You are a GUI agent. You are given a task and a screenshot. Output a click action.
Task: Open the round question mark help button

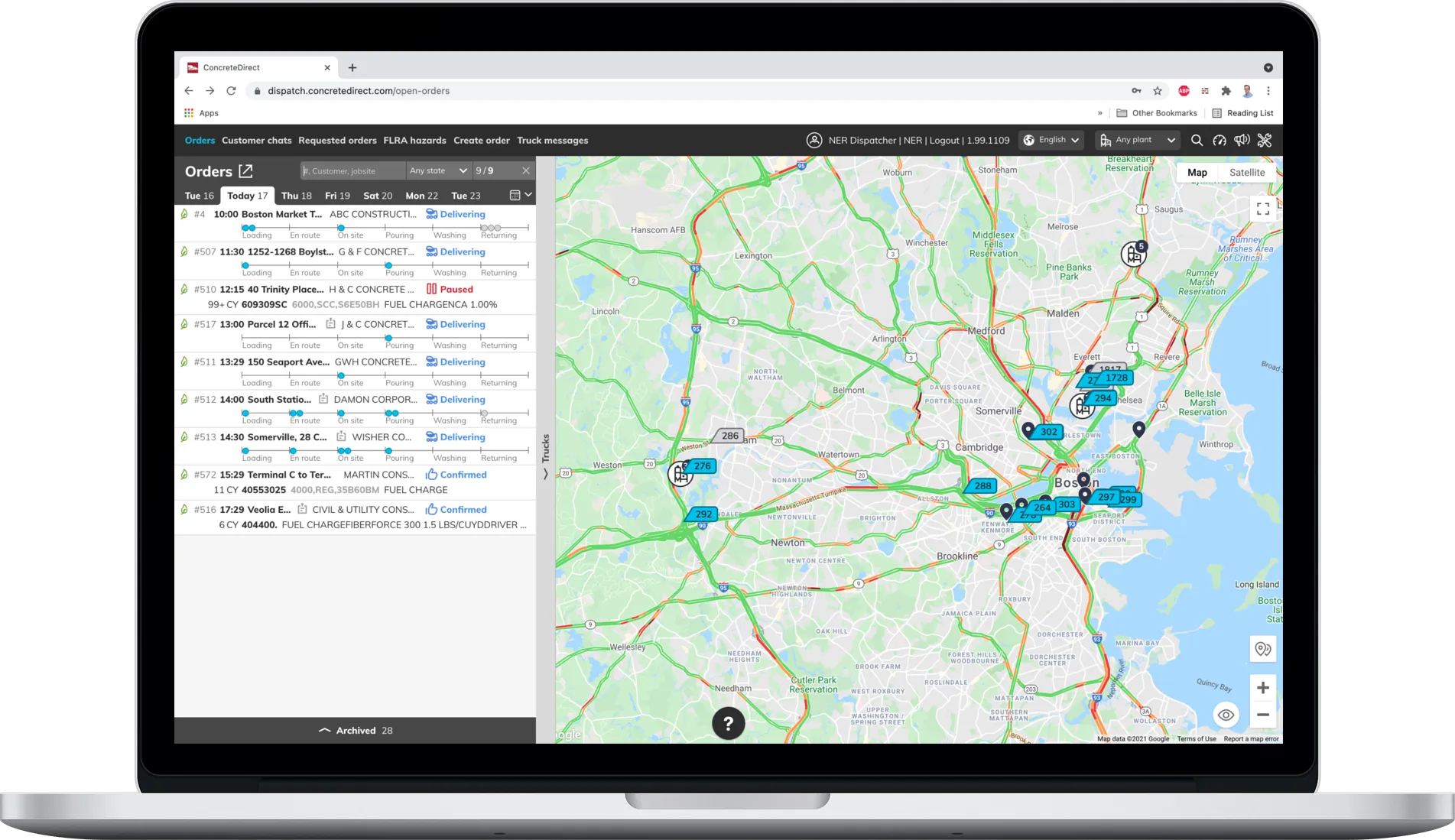click(x=728, y=723)
